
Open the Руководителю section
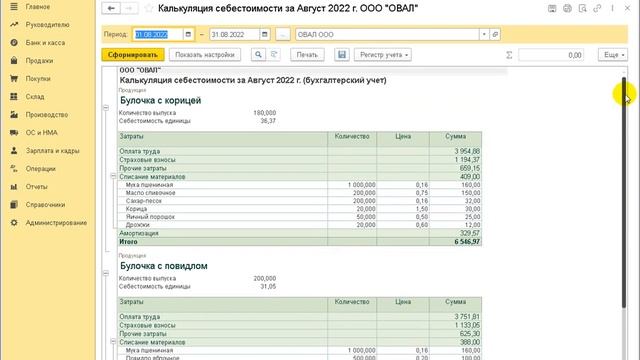pyautogui.click(x=47, y=25)
